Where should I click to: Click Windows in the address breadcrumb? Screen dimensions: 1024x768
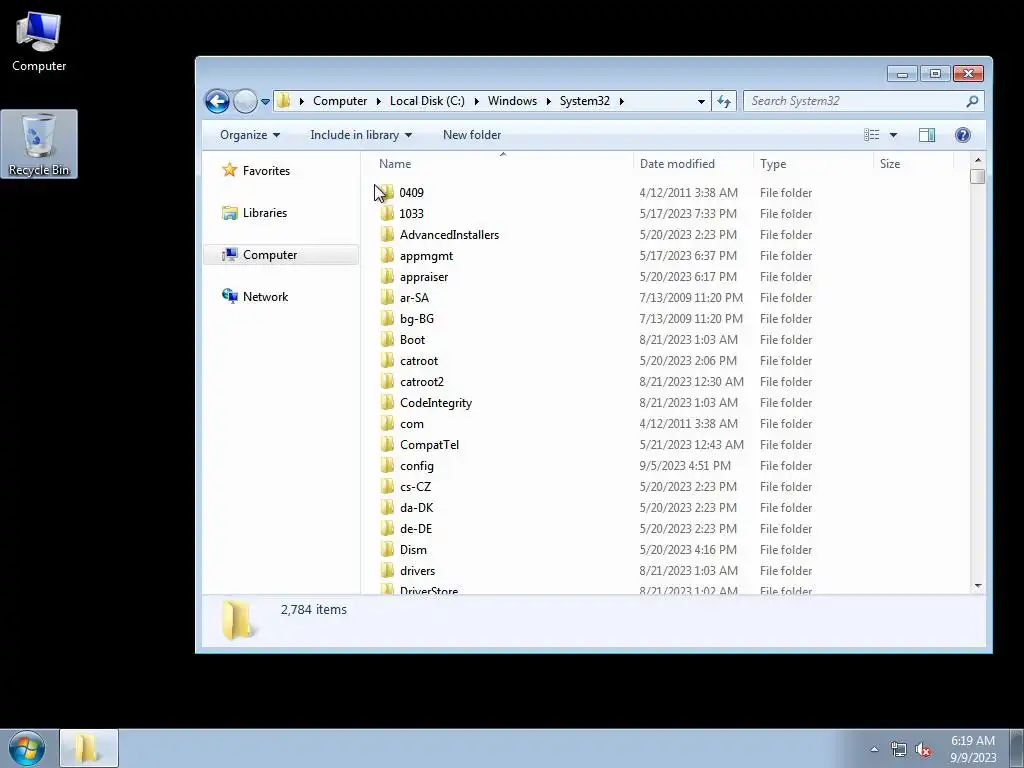(x=512, y=101)
